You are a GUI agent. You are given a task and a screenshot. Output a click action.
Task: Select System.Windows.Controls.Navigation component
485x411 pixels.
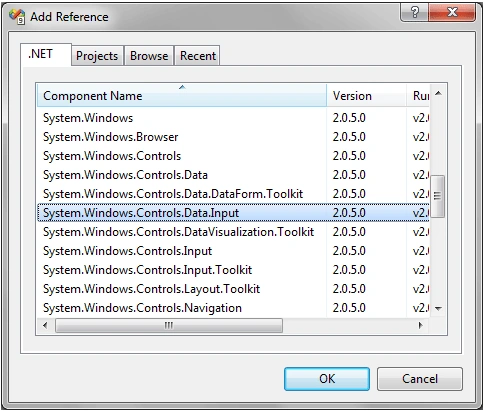tap(233, 308)
